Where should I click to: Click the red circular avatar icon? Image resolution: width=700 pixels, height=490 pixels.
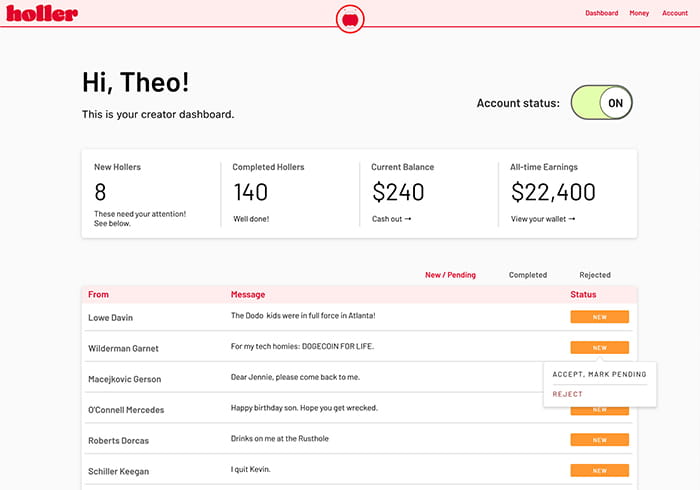(x=350, y=18)
